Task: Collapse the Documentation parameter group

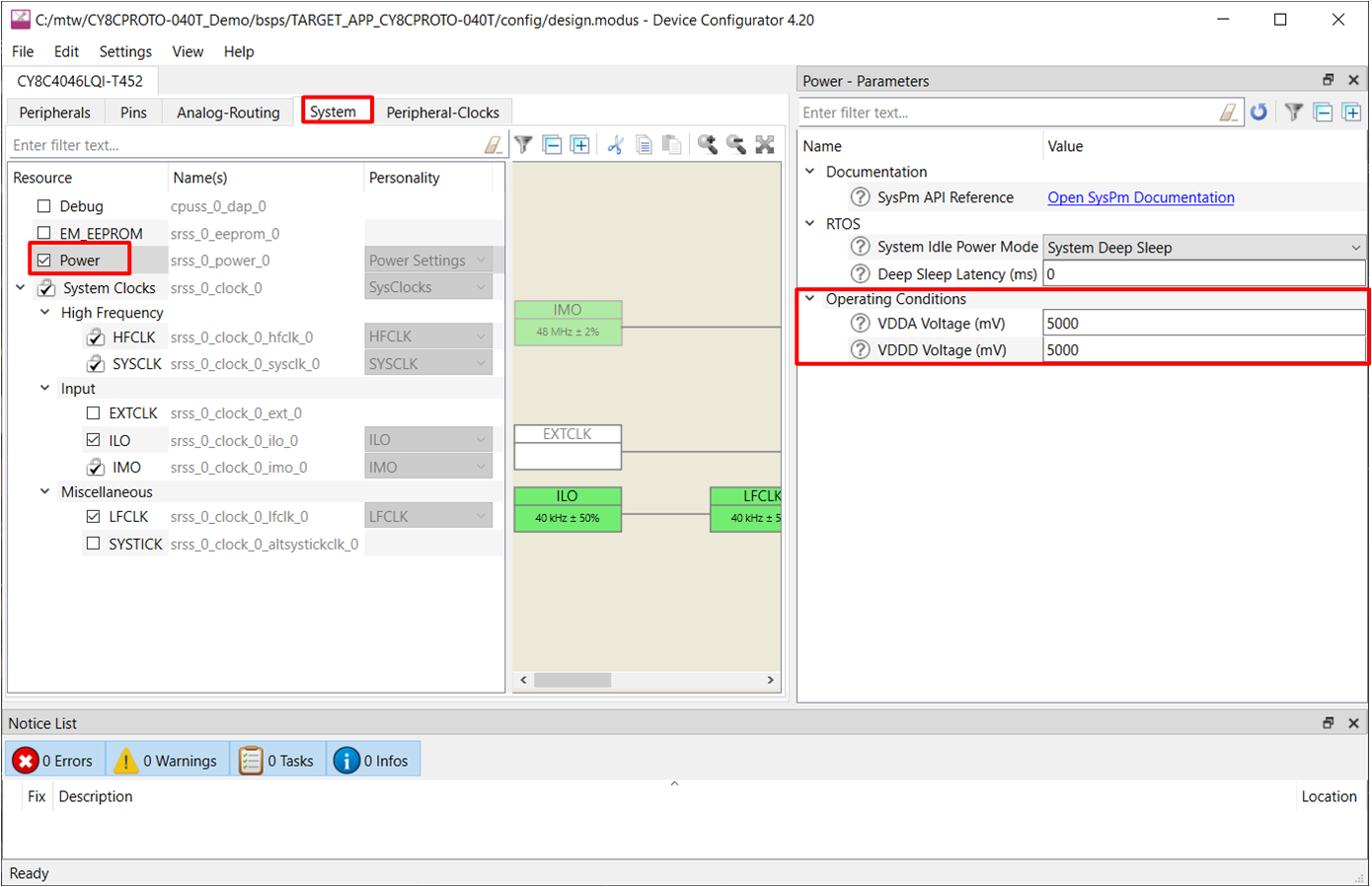Action: click(x=810, y=171)
